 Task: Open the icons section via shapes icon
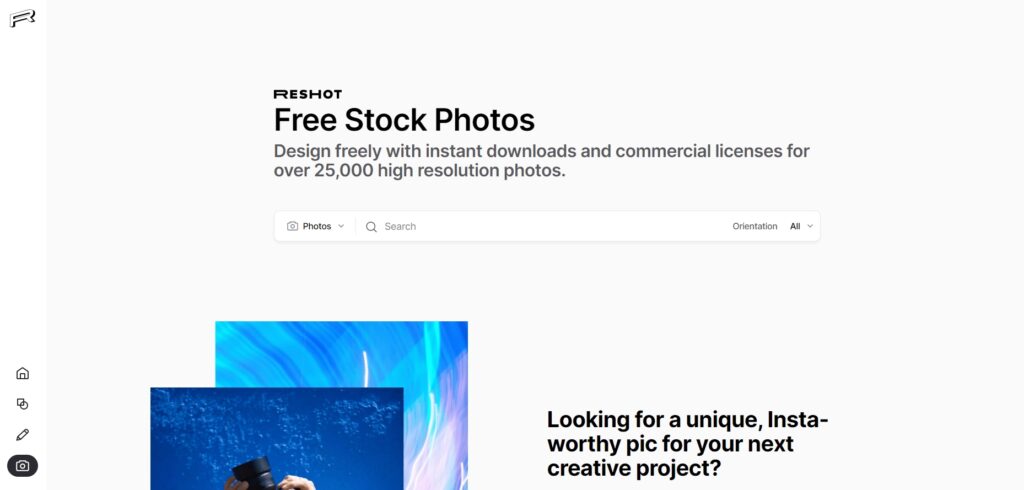point(22,404)
